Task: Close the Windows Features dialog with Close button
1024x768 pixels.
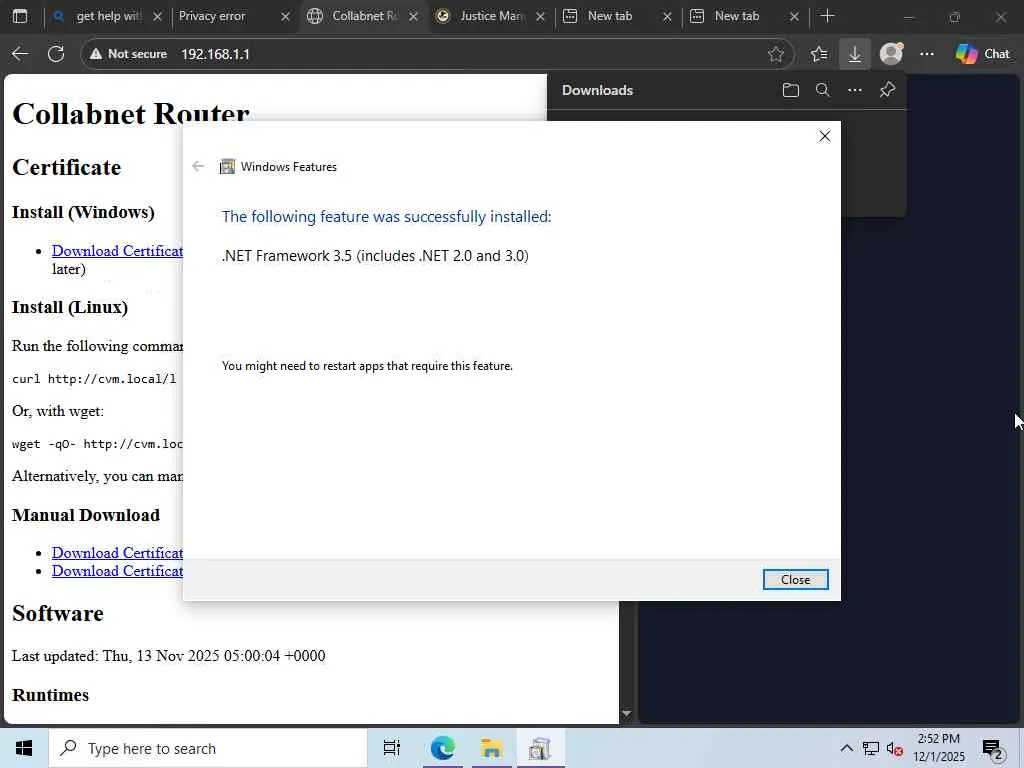Action: click(x=795, y=579)
